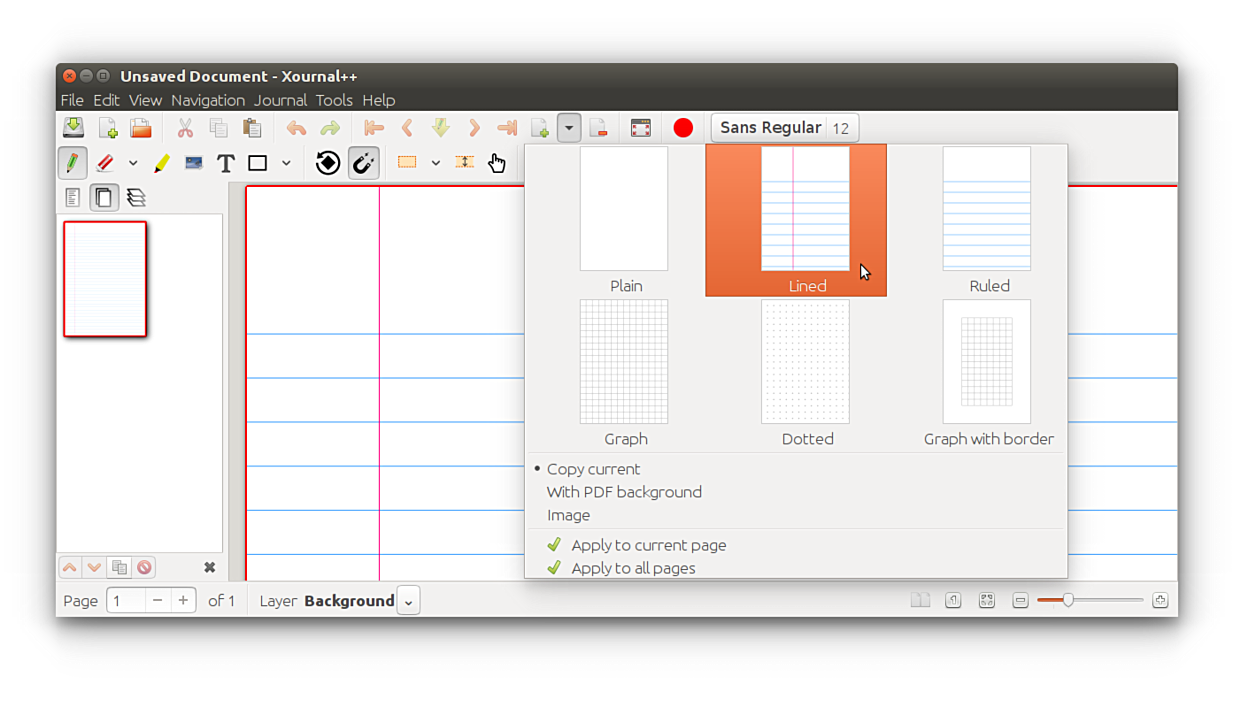Click the Hand tool icon
The width and height of the screenshot is (1248, 702).
[x=497, y=163]
